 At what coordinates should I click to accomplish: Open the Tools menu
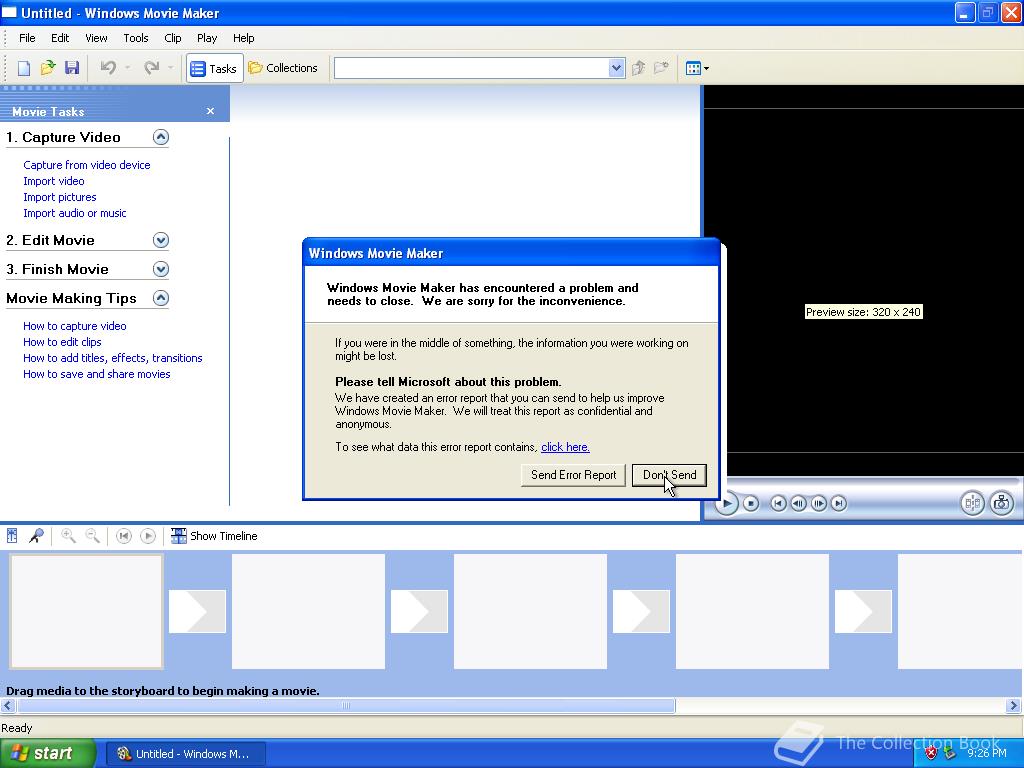pyautogui.click(x=136, y=38)
